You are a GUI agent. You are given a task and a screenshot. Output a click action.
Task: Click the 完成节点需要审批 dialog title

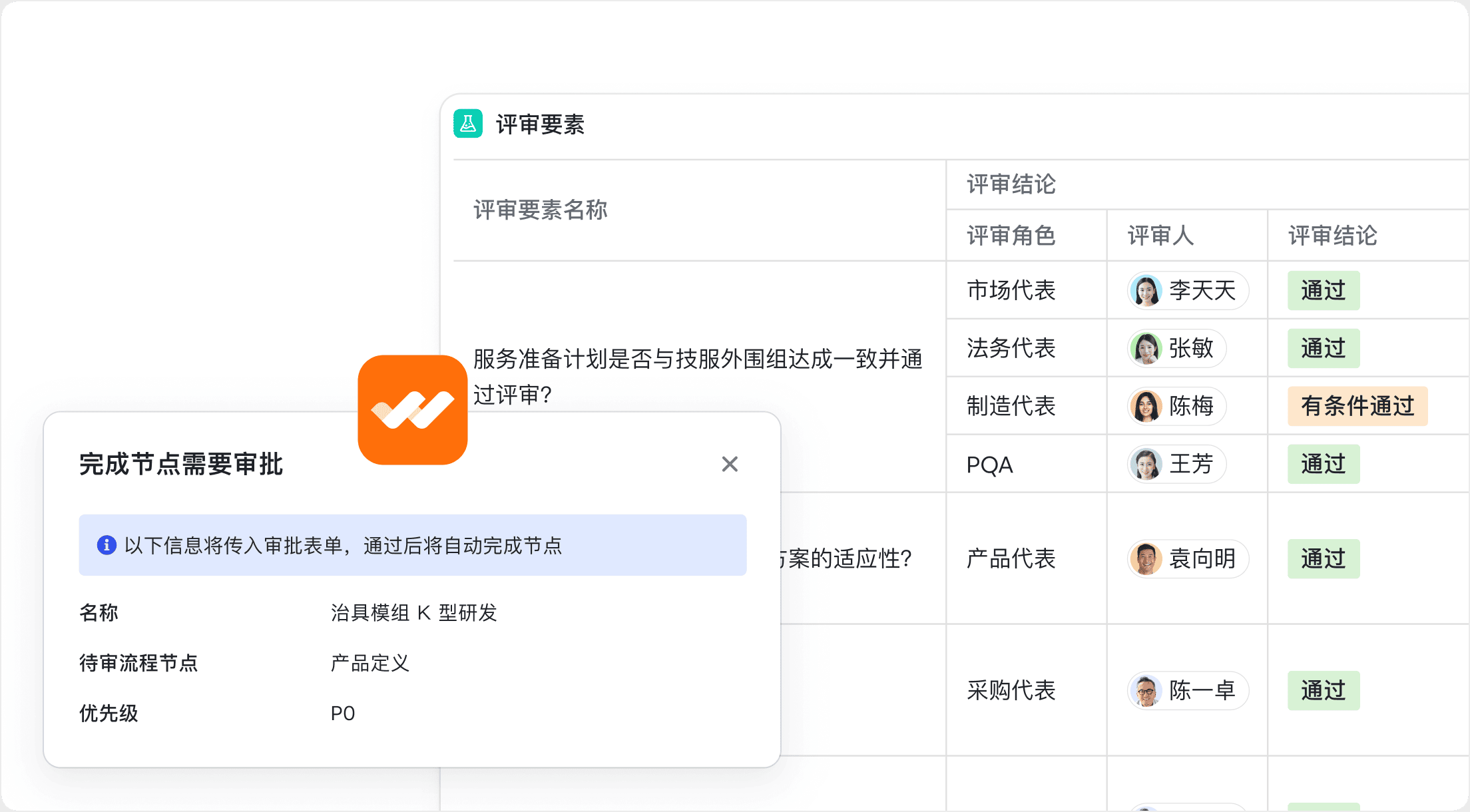tap(181, 464)
